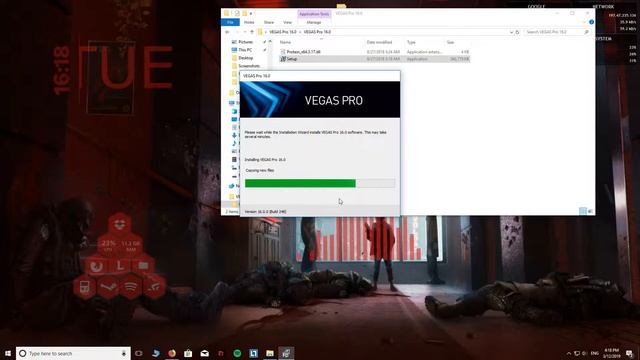The height and width of the screenshot is (360, 640).
Task: Open the ASUS ROG hexagon icon
Action: pos(154,287)
